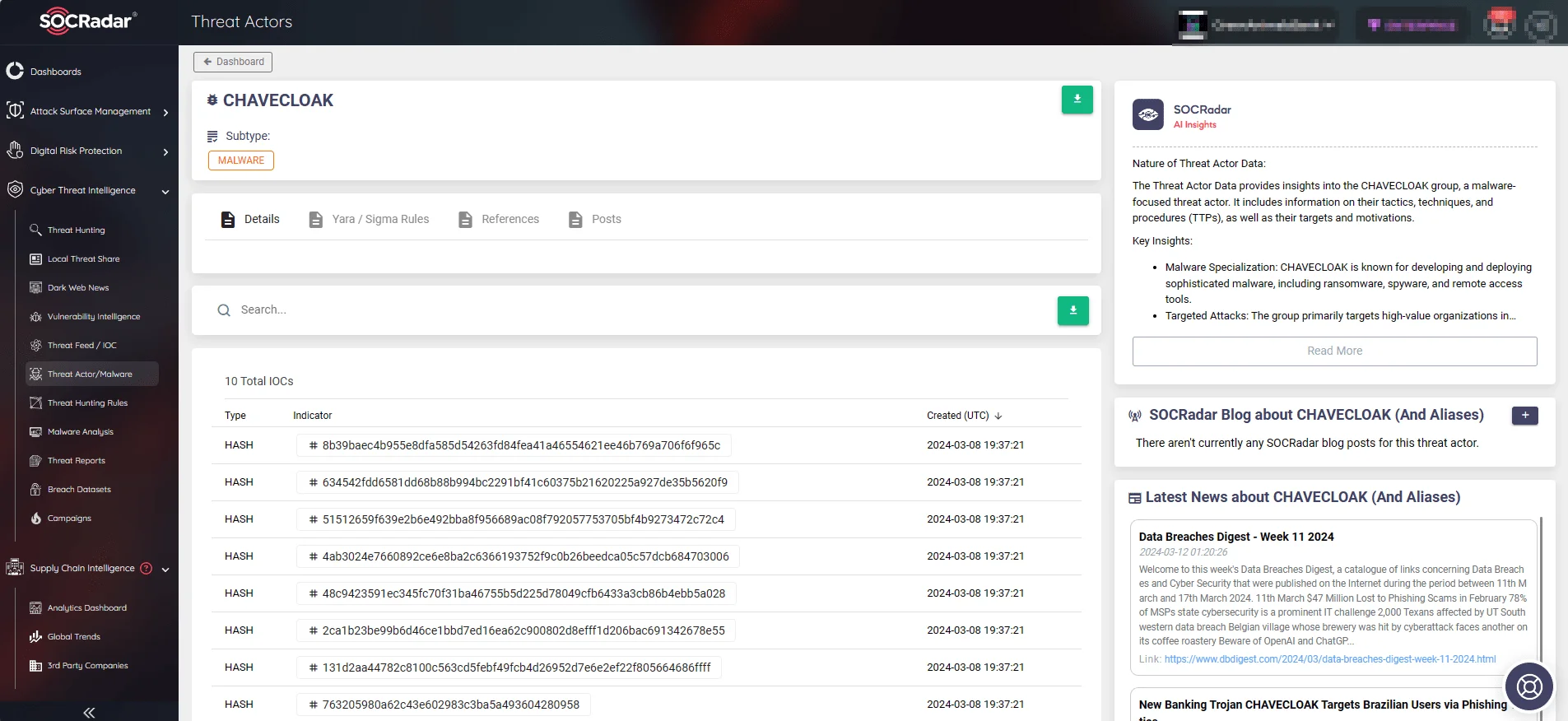
Task: Expand Attack Surface Management chevron
Action: 165,112
